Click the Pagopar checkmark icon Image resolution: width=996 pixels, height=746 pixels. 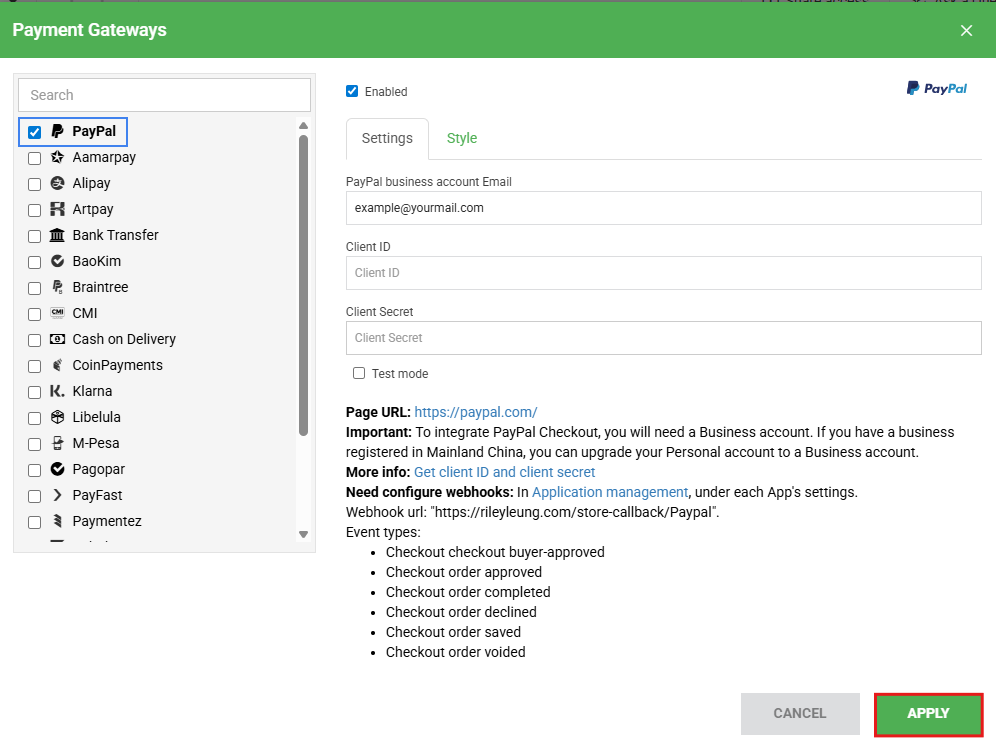pos(57,469)
